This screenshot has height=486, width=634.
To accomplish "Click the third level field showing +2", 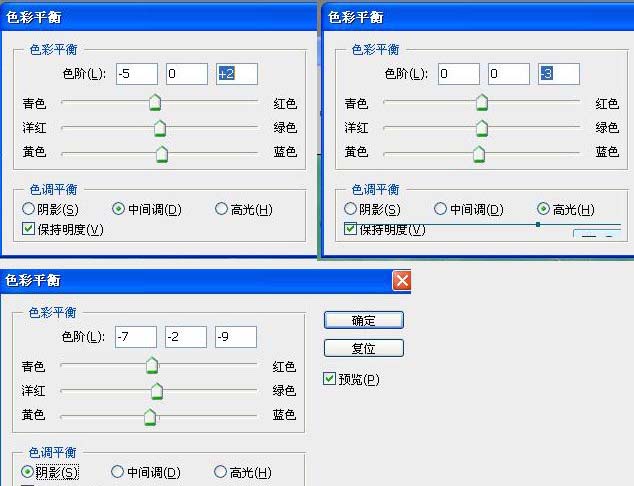I will click(x=237, y=74).
